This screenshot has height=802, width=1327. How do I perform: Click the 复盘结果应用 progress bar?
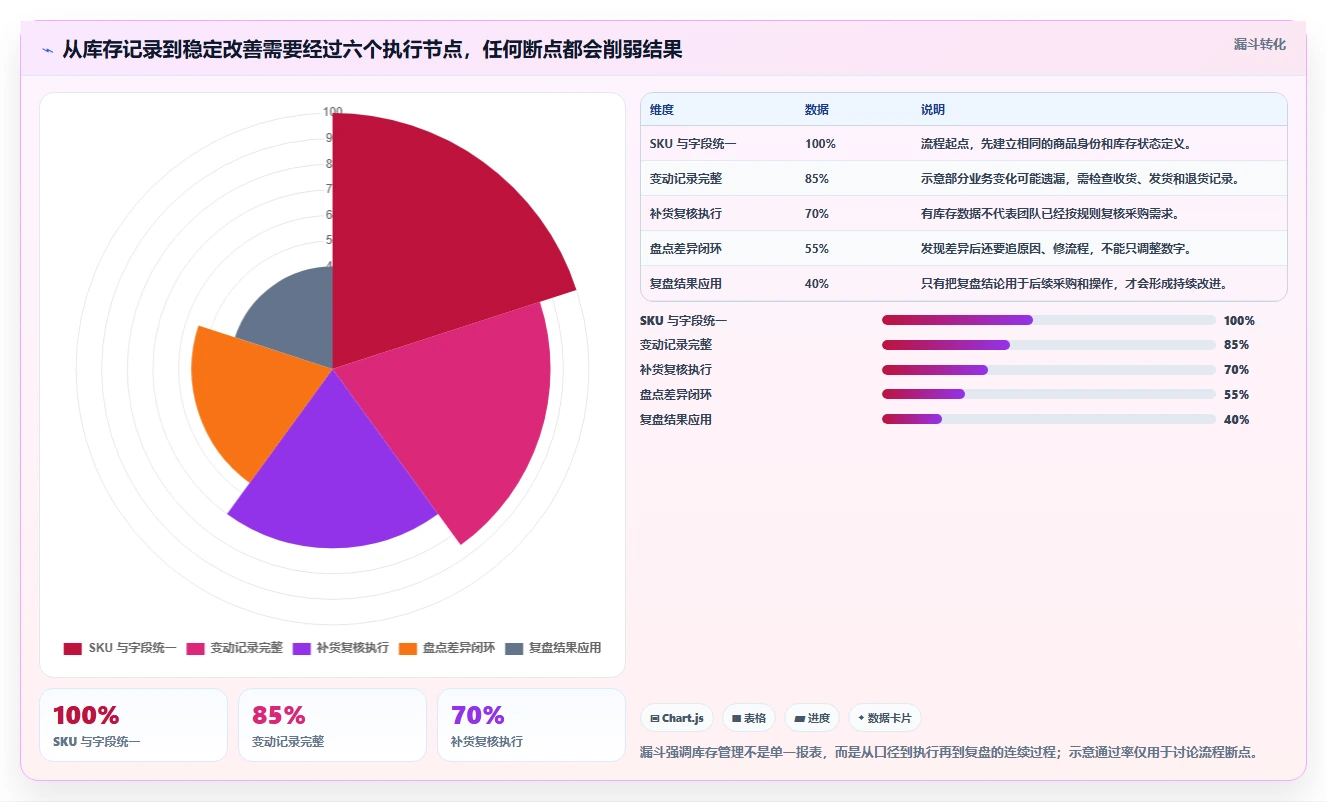tap(1049, 420)
